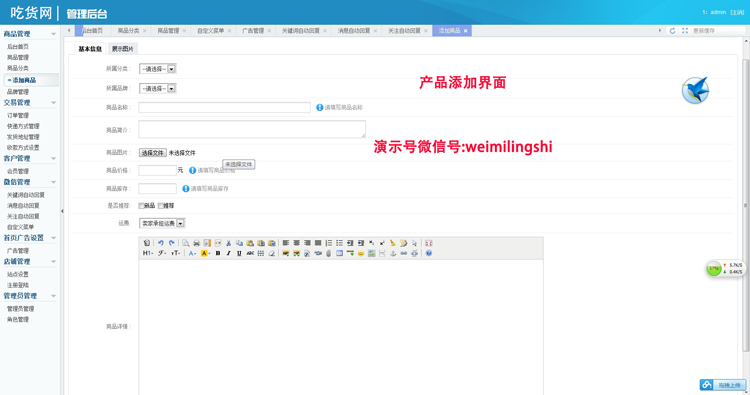Open the editor help about icon
This screenshot has height=395, width=750.
(429, 253)
